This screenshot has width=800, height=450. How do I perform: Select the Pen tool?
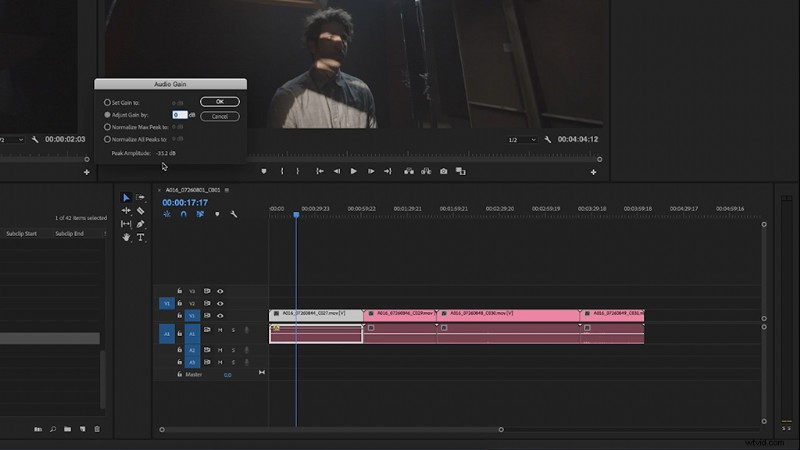click(x=140, y=224)
